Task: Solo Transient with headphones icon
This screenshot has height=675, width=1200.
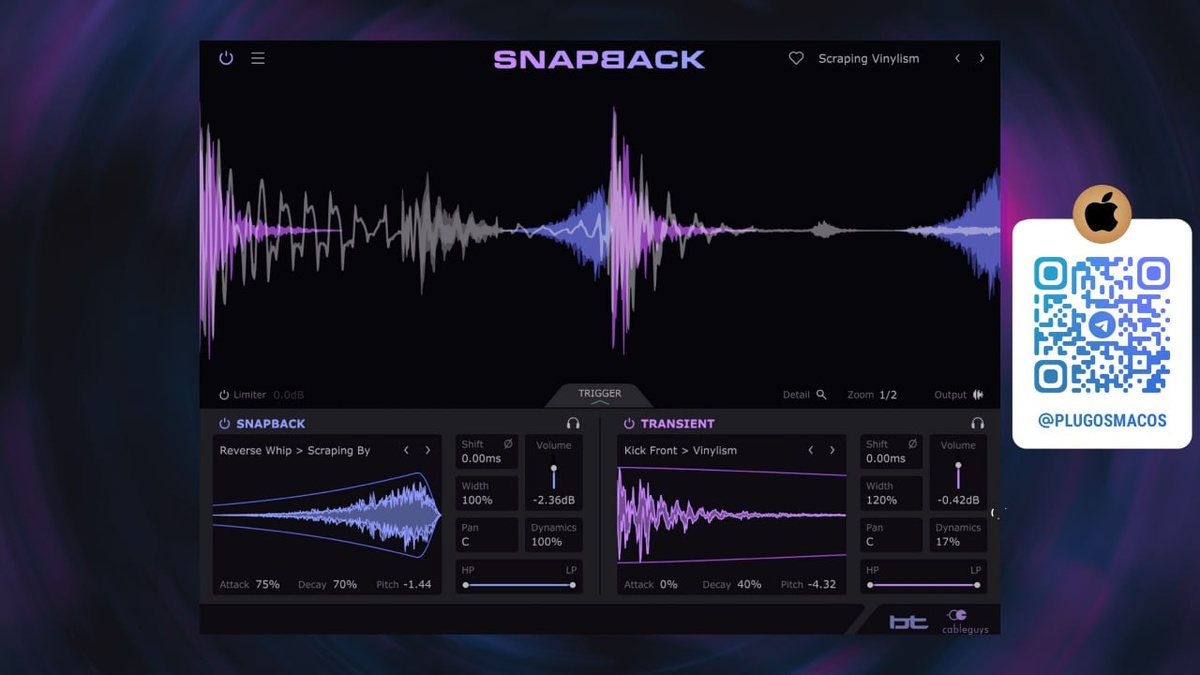Action: click(977, 424)
